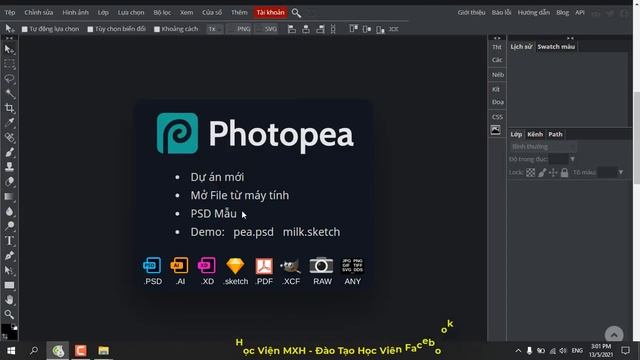Select the Crop tool

tap(9, 108)
